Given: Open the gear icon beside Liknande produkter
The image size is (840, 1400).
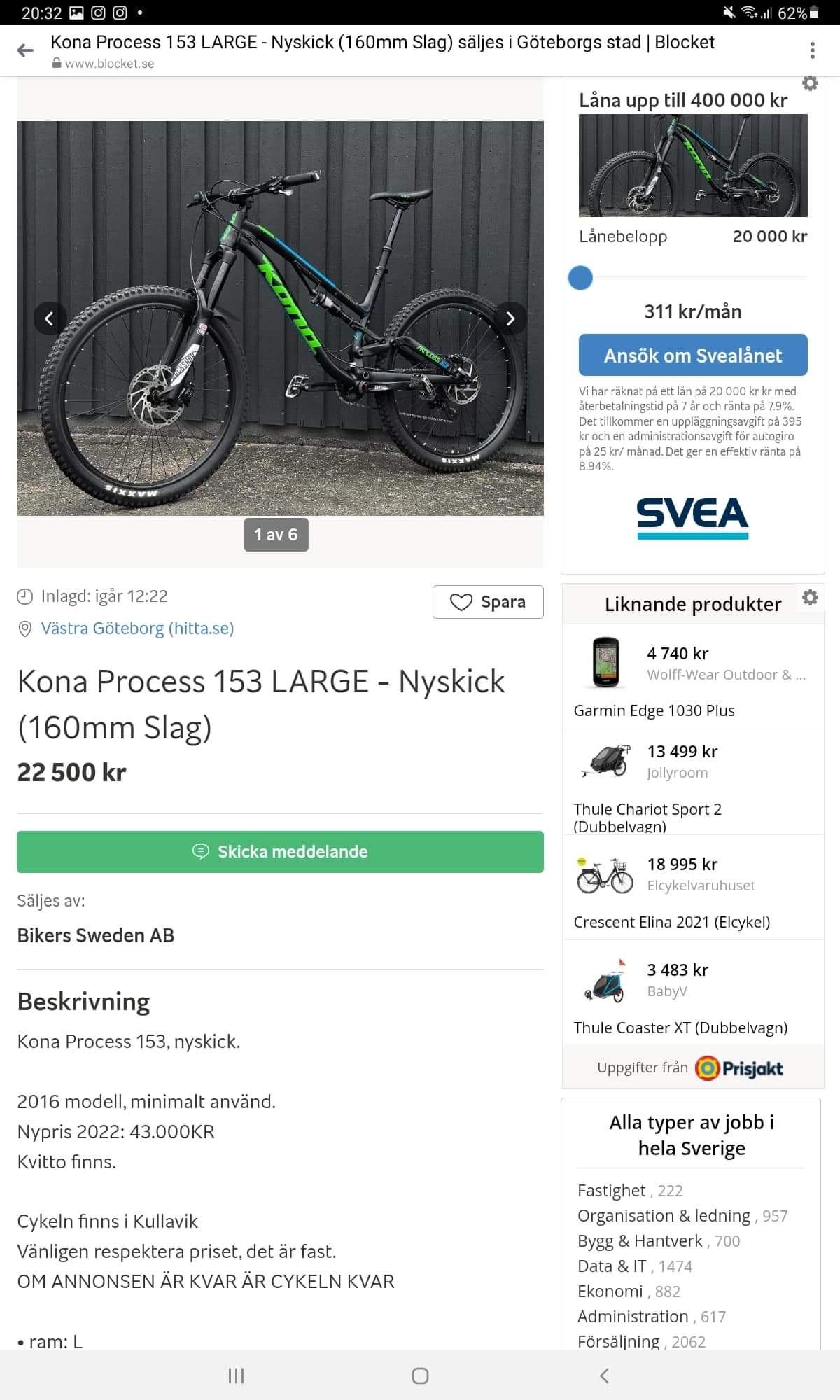Looking at the screenshot, I should 810,598.
